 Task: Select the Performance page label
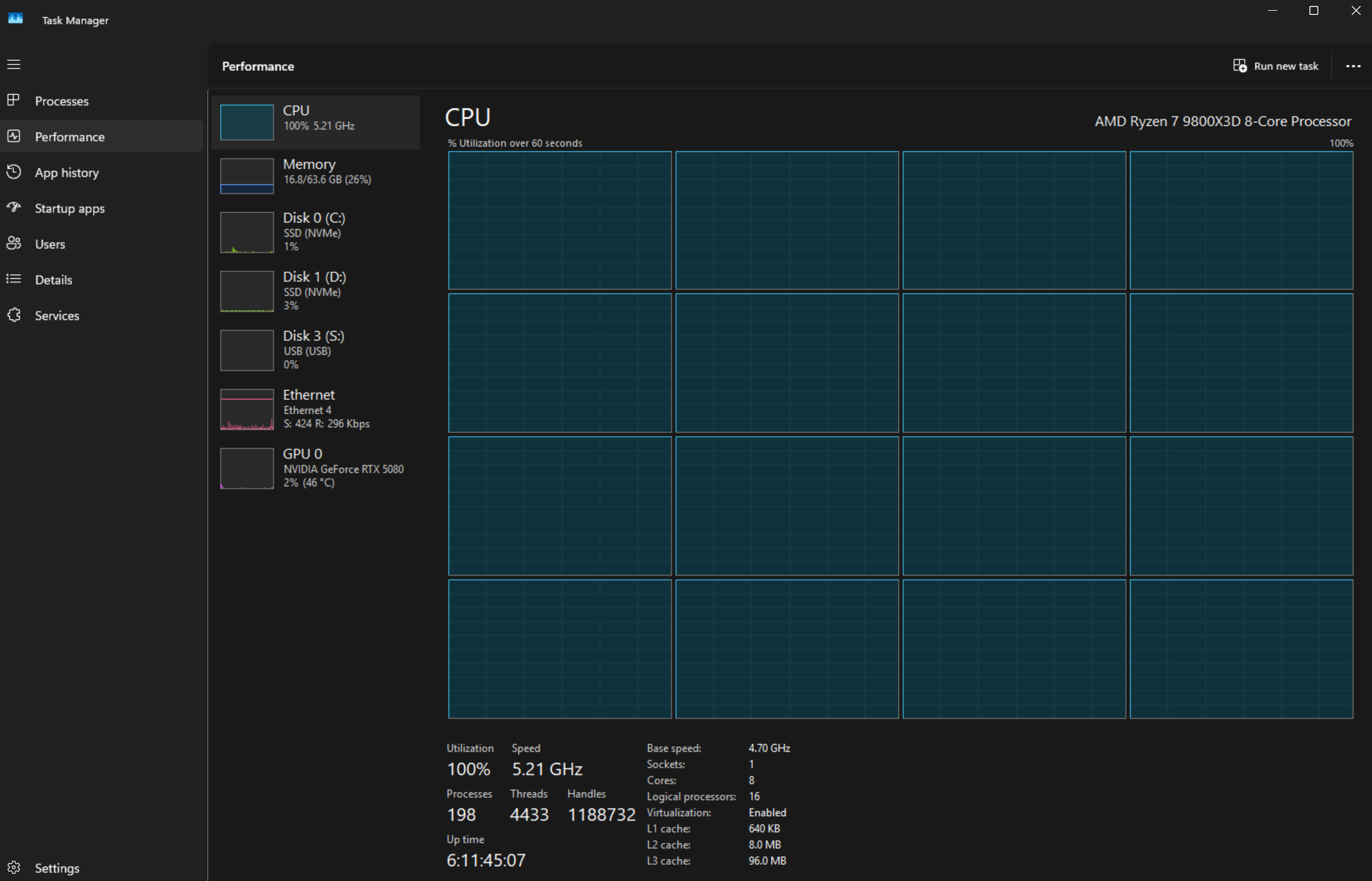click(70, 137)
